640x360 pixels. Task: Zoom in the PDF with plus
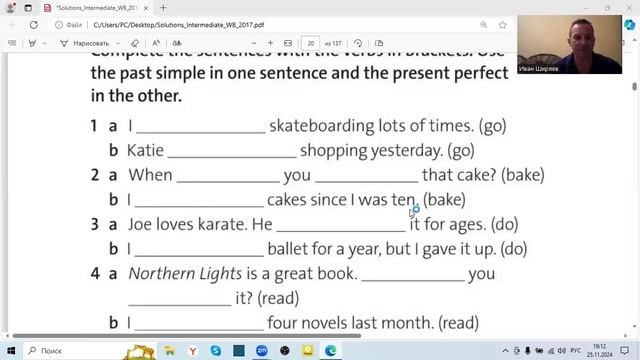point(270,43)
